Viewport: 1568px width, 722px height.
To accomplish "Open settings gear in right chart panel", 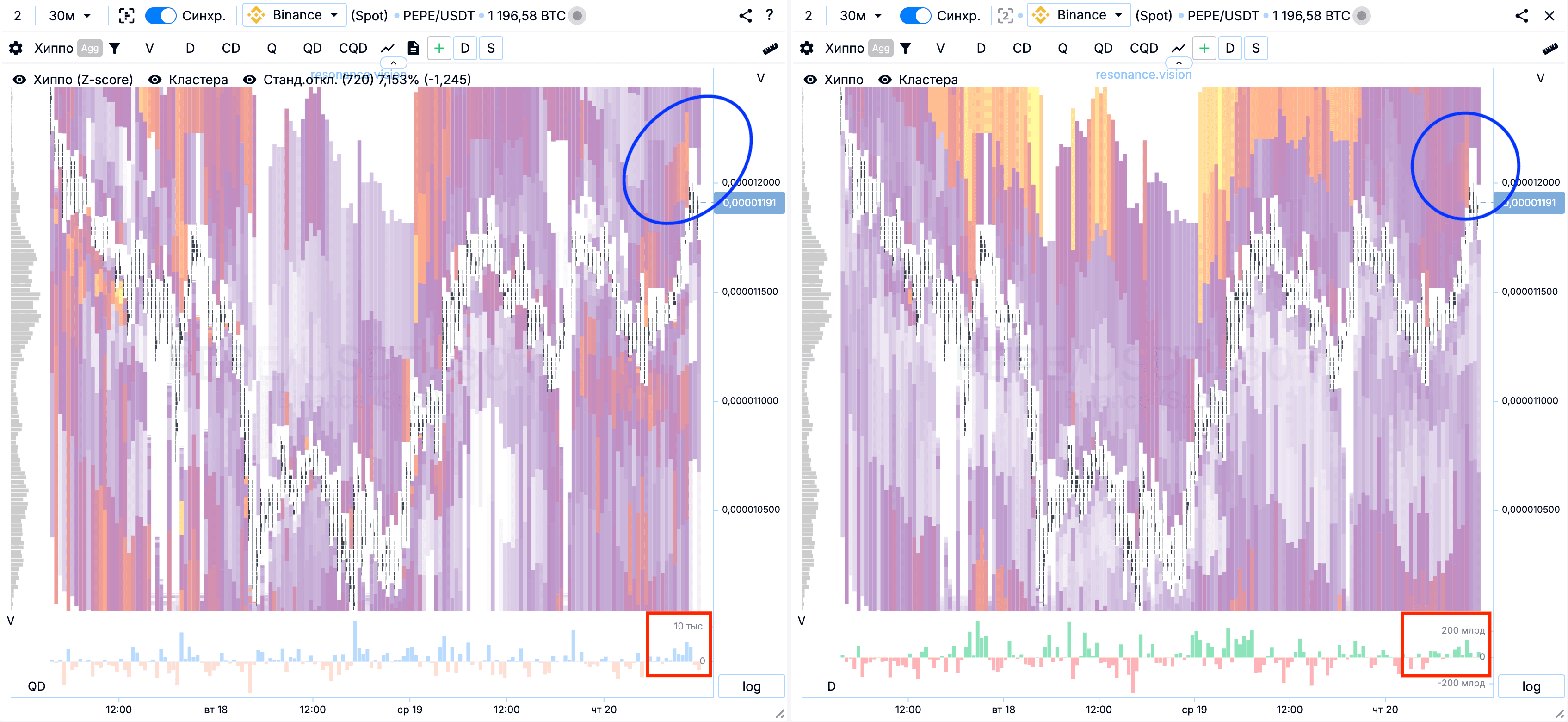I will point(807,48).
